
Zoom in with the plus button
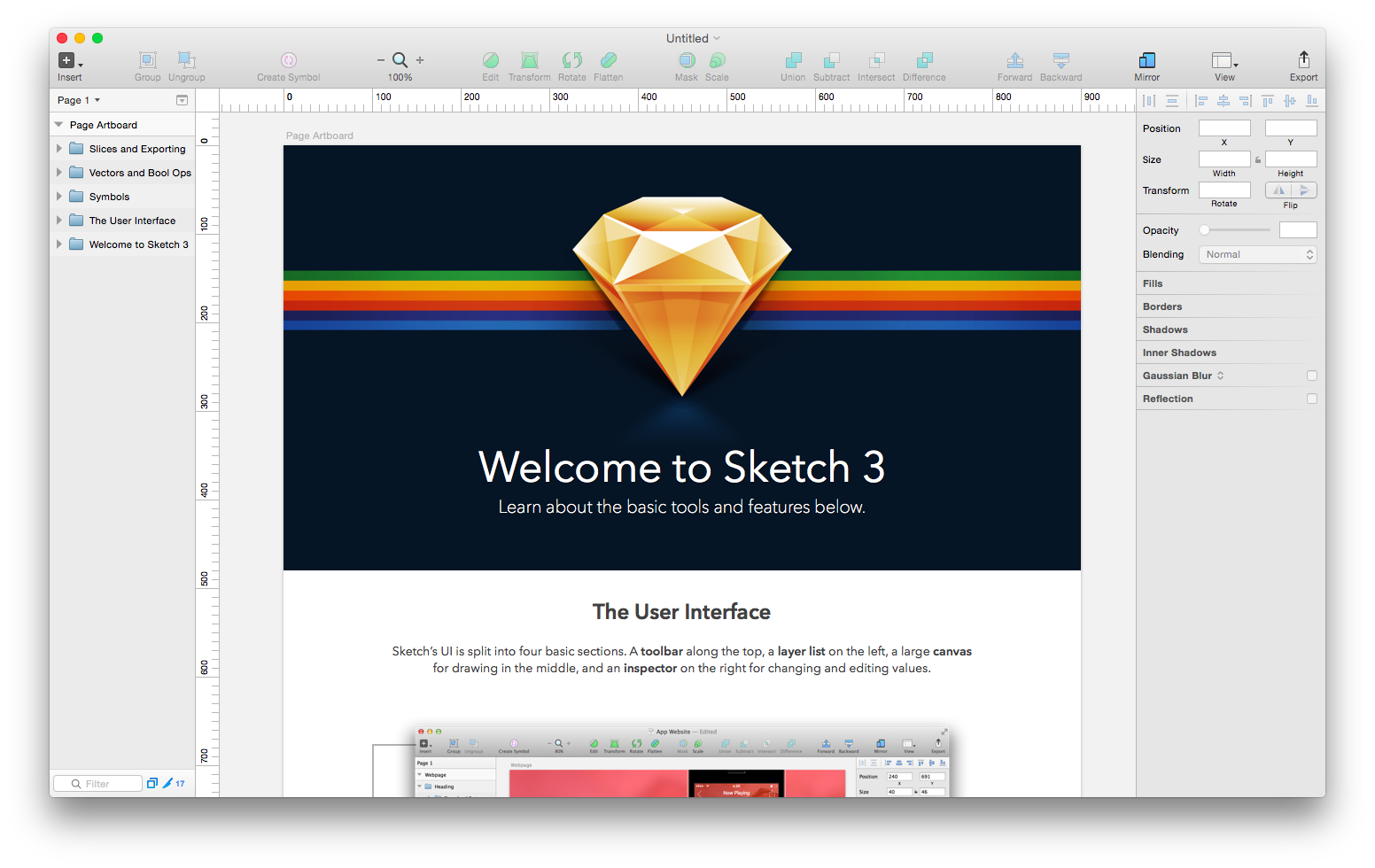click(420, 60)
